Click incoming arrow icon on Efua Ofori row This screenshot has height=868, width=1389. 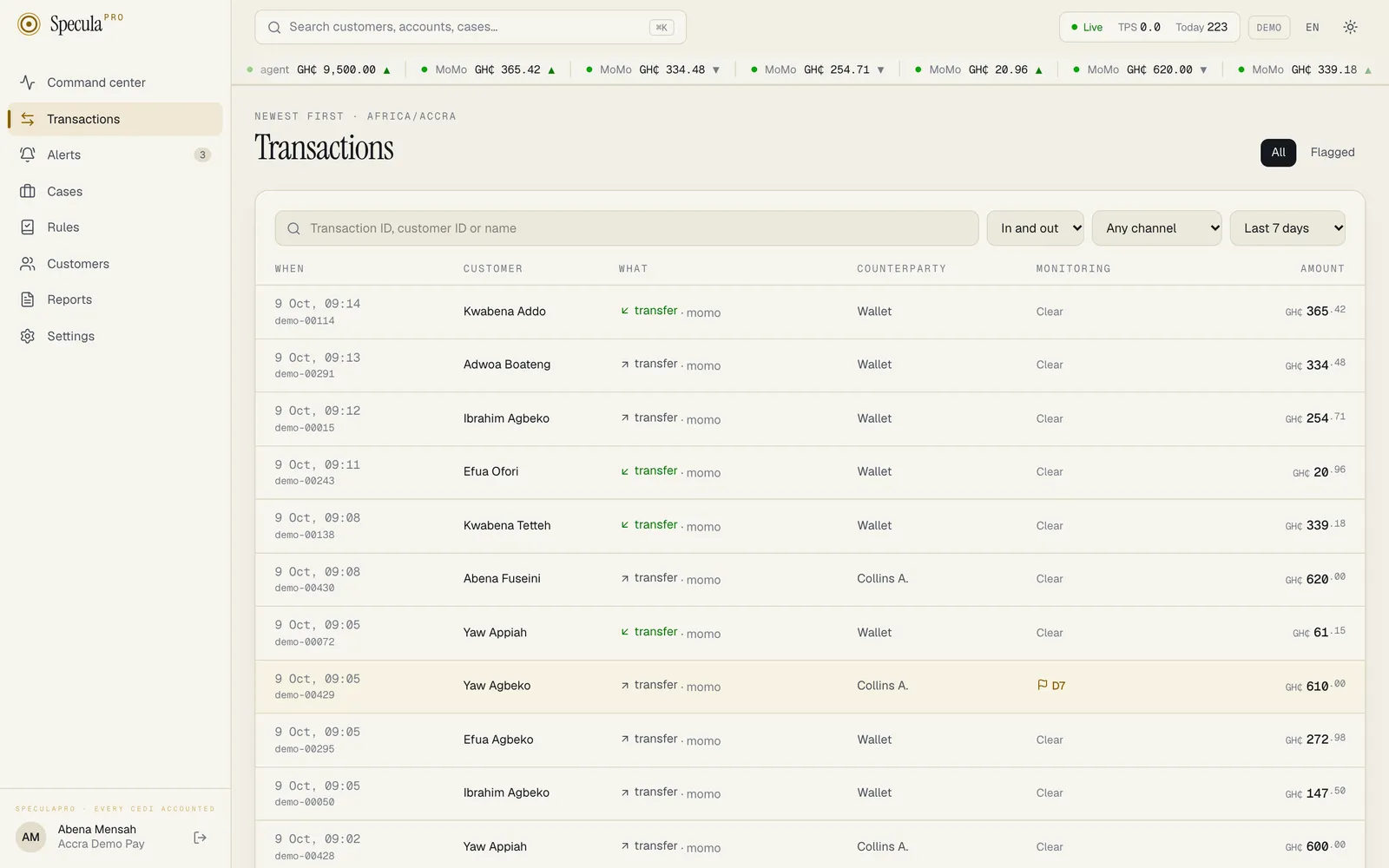tap(624, 471)
